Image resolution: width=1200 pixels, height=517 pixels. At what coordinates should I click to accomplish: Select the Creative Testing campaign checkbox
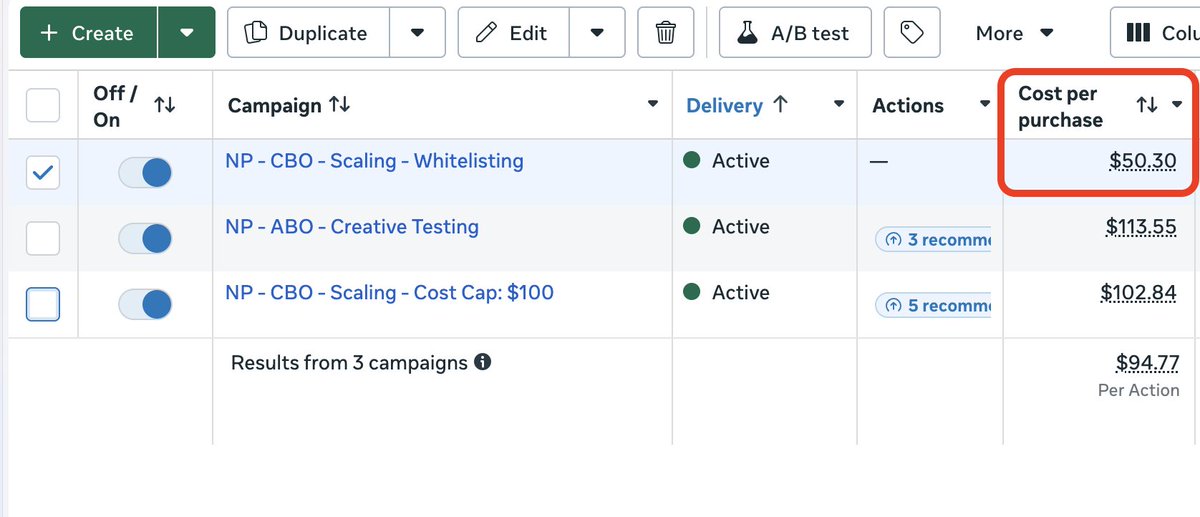click(42, 238)
